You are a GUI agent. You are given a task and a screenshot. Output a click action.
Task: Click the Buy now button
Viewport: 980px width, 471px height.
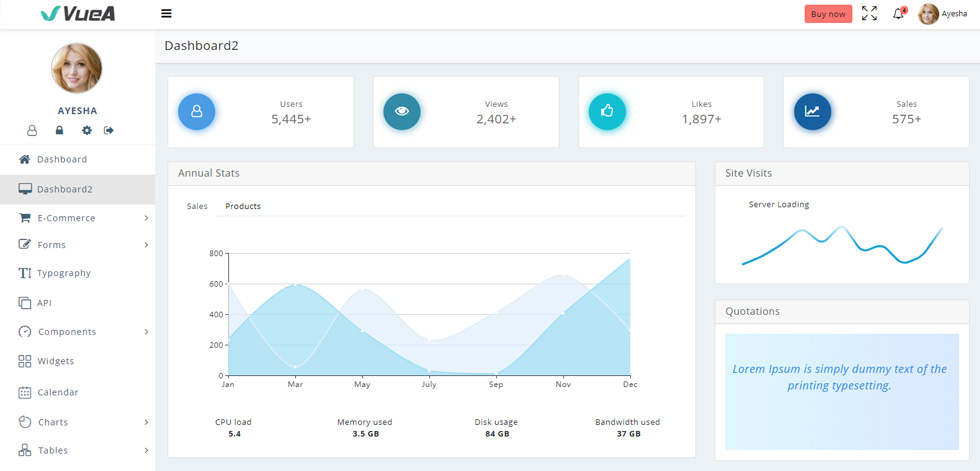pyautogui.click(x=828, y=14)
